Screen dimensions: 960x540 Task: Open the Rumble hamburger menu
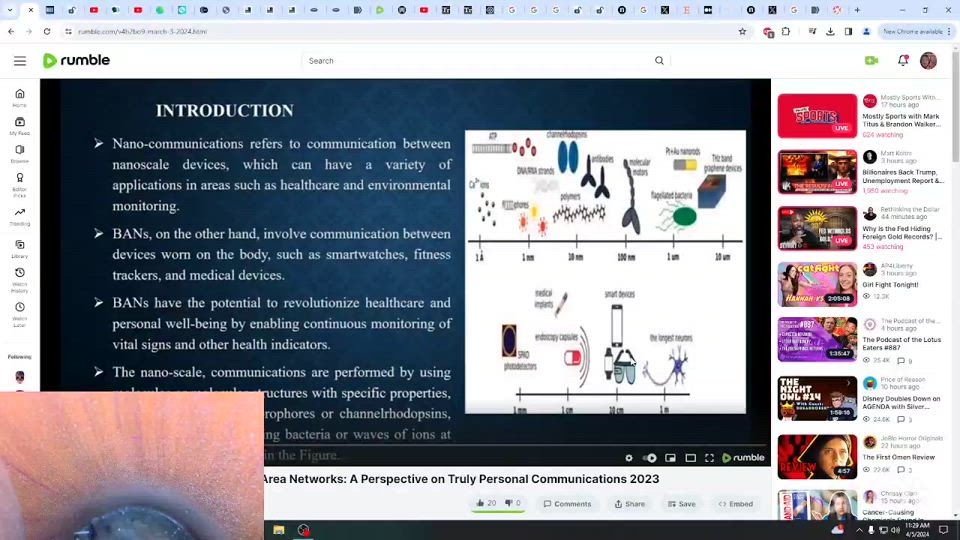[20, 61]
